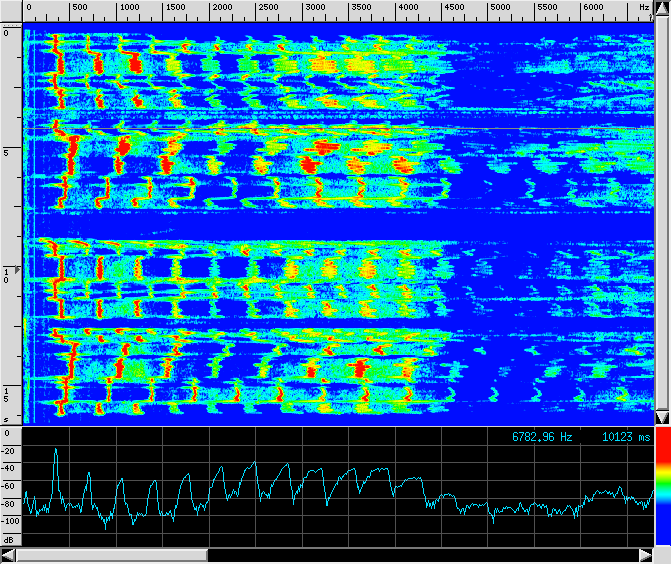Click the -60 dB axis label
The width and height of the screenshot is (671, 564).
tap(10, 486)
